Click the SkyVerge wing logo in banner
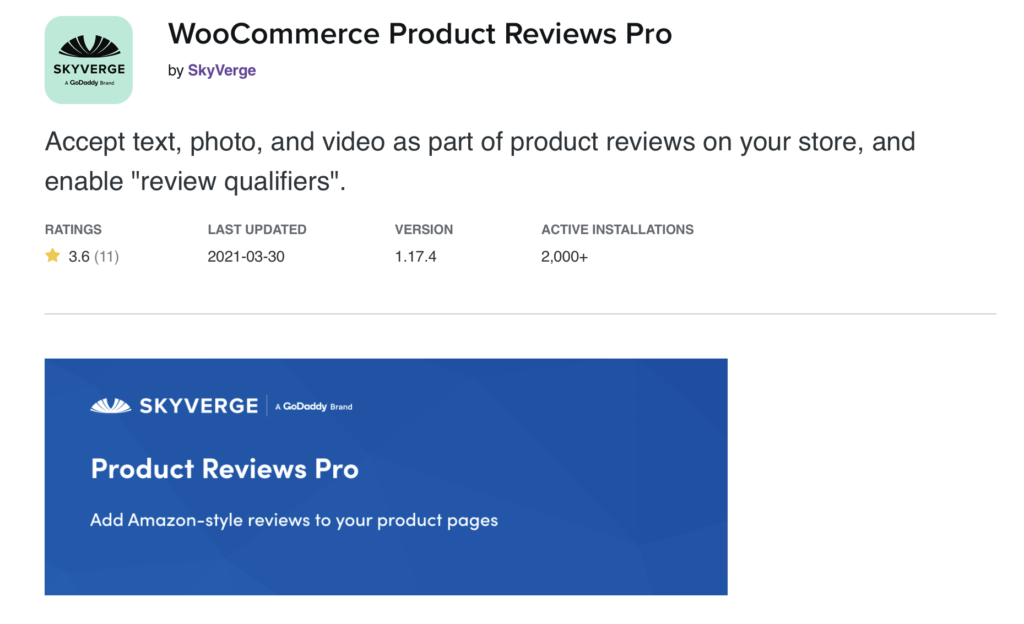 110,406
